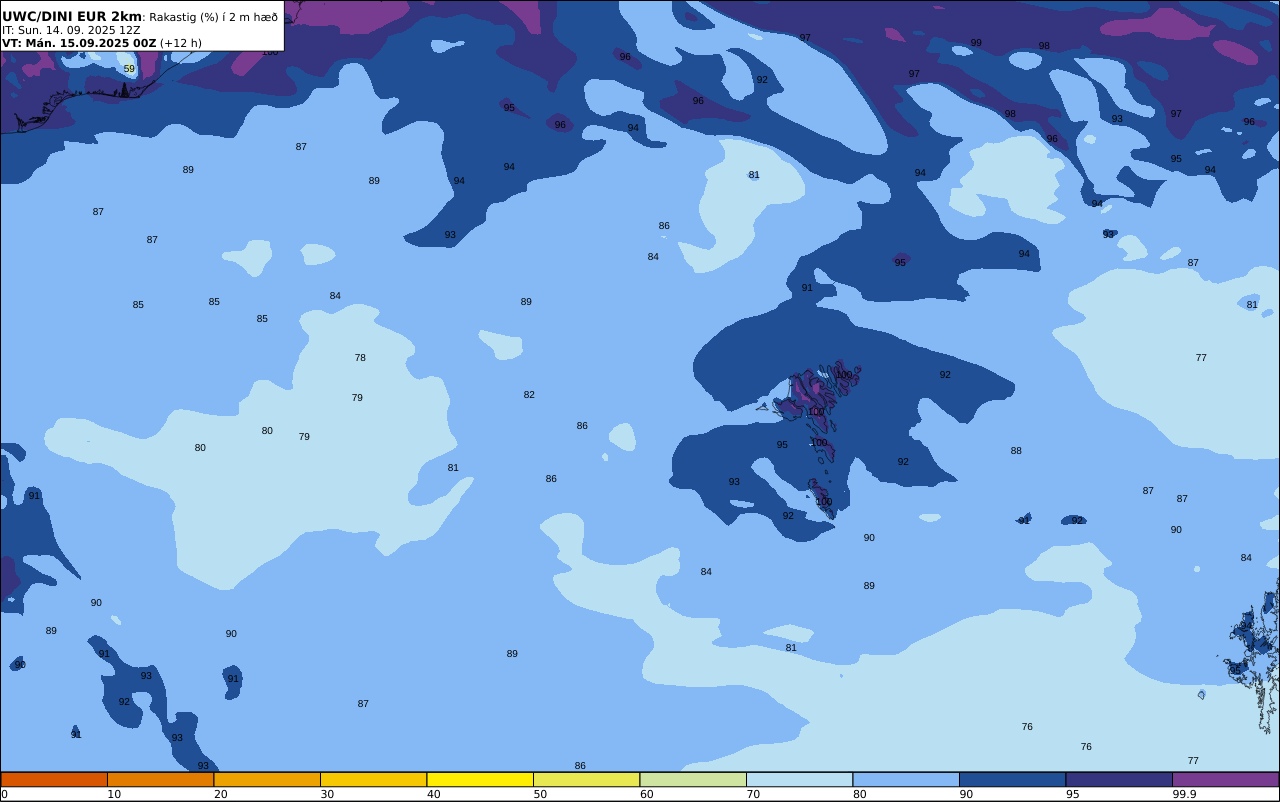Pick the light green 60–70 legend swatch

[693, 779]
